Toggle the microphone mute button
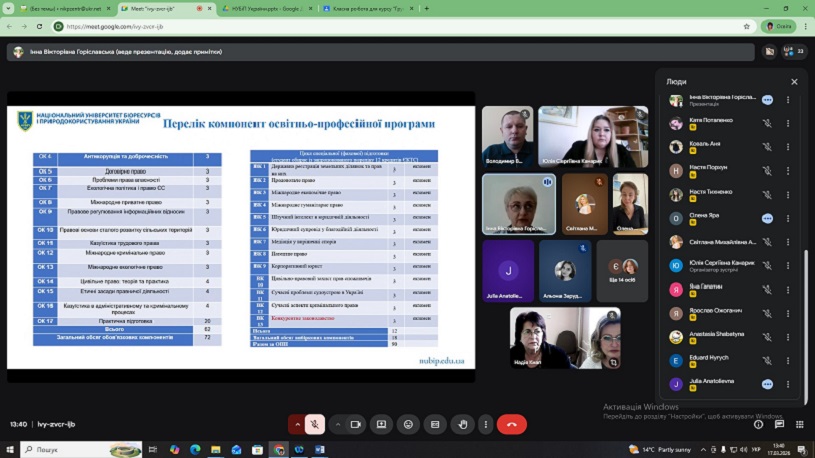 pos(314,425)
